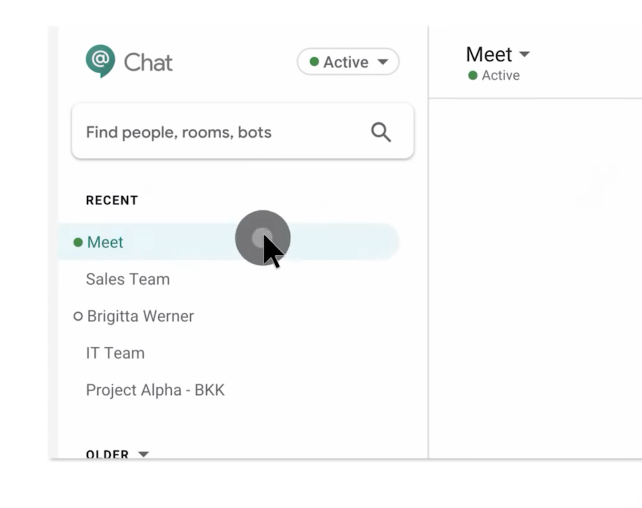This screenshot has width=642, height=508.
Task: Select the IT Team room
Action: tap(115, 353)
